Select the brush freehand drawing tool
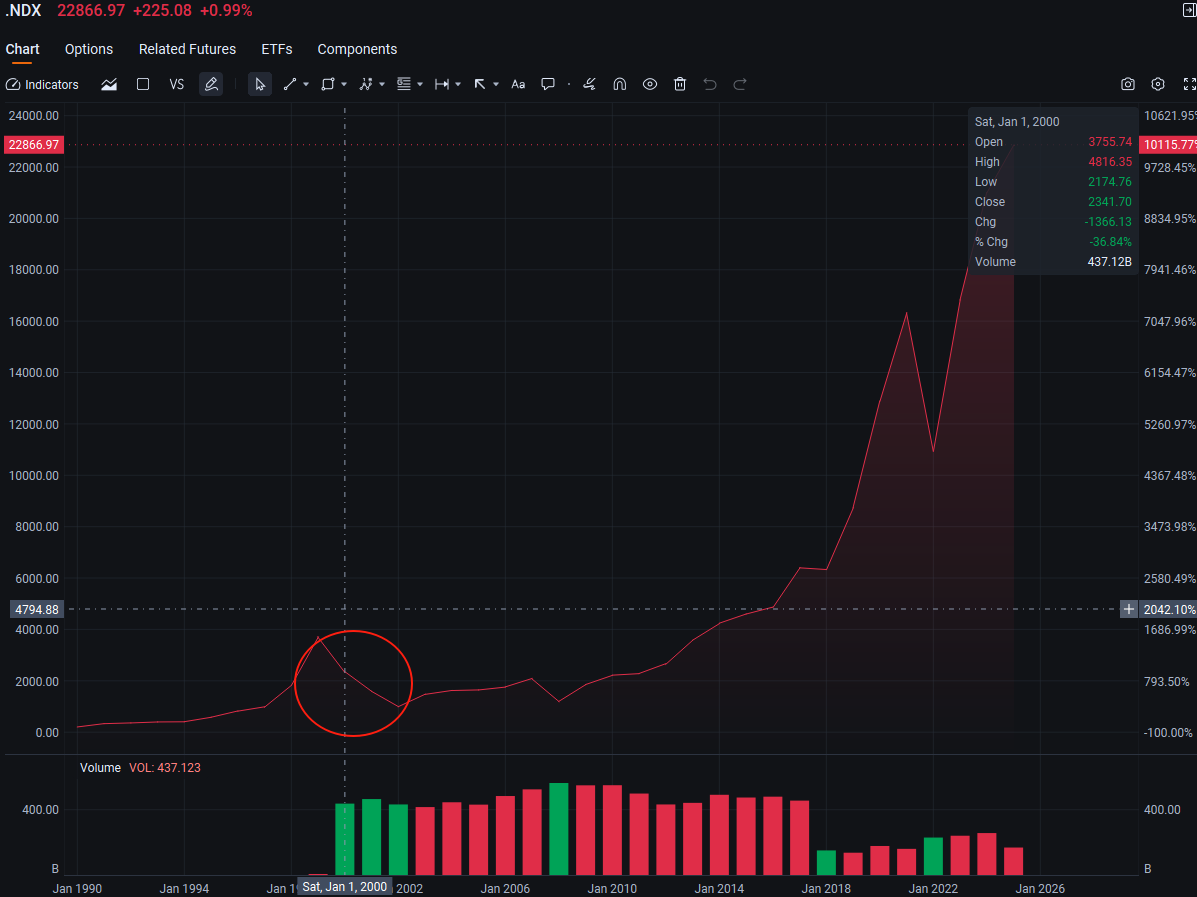Image resolution: width=1197 pixels, height=897 pixels. (589, 85)
